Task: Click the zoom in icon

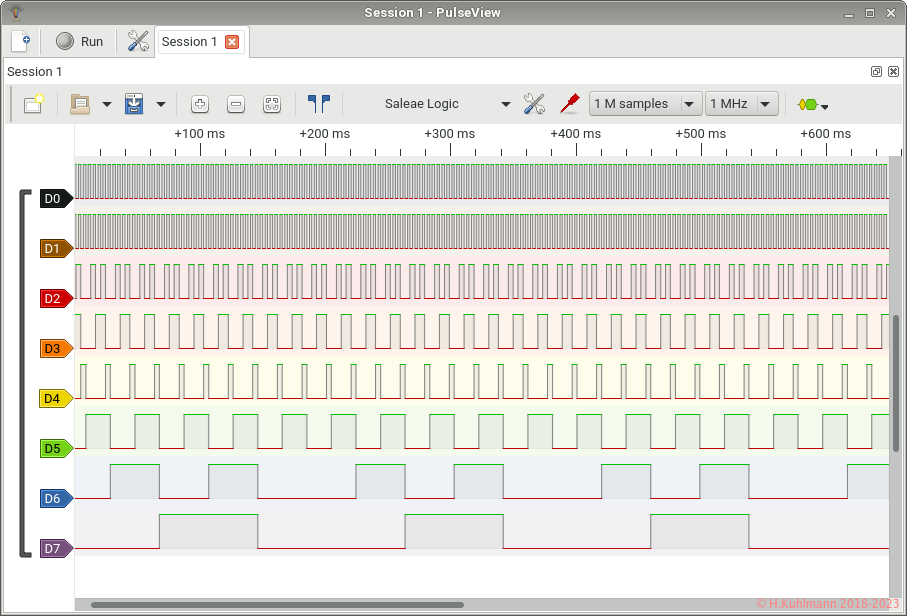Action: (200, 104)
